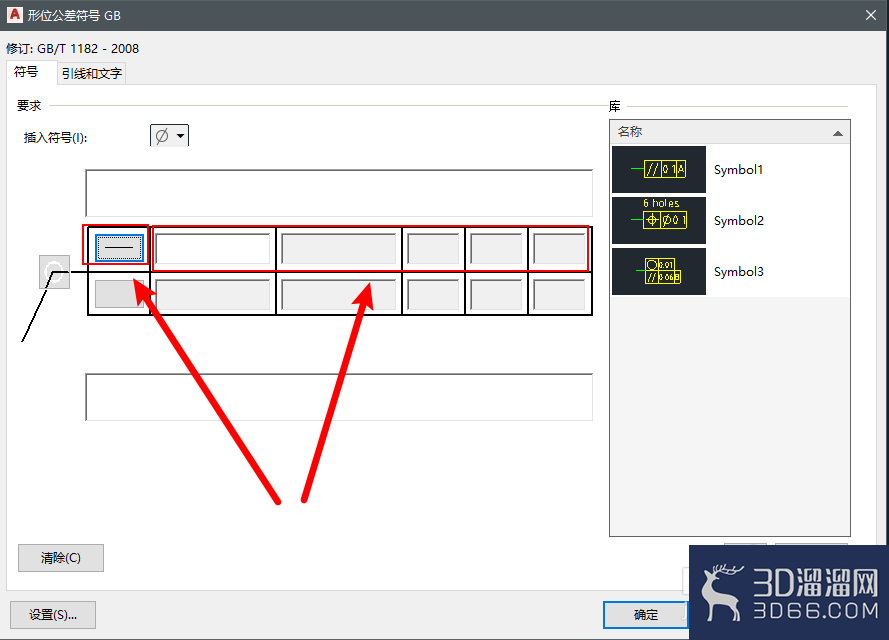Image resolution: width=889 pixels, height=640 pixels.
Task: Close the 形位公差符号 GB dialog
Action: click(871, 15)
